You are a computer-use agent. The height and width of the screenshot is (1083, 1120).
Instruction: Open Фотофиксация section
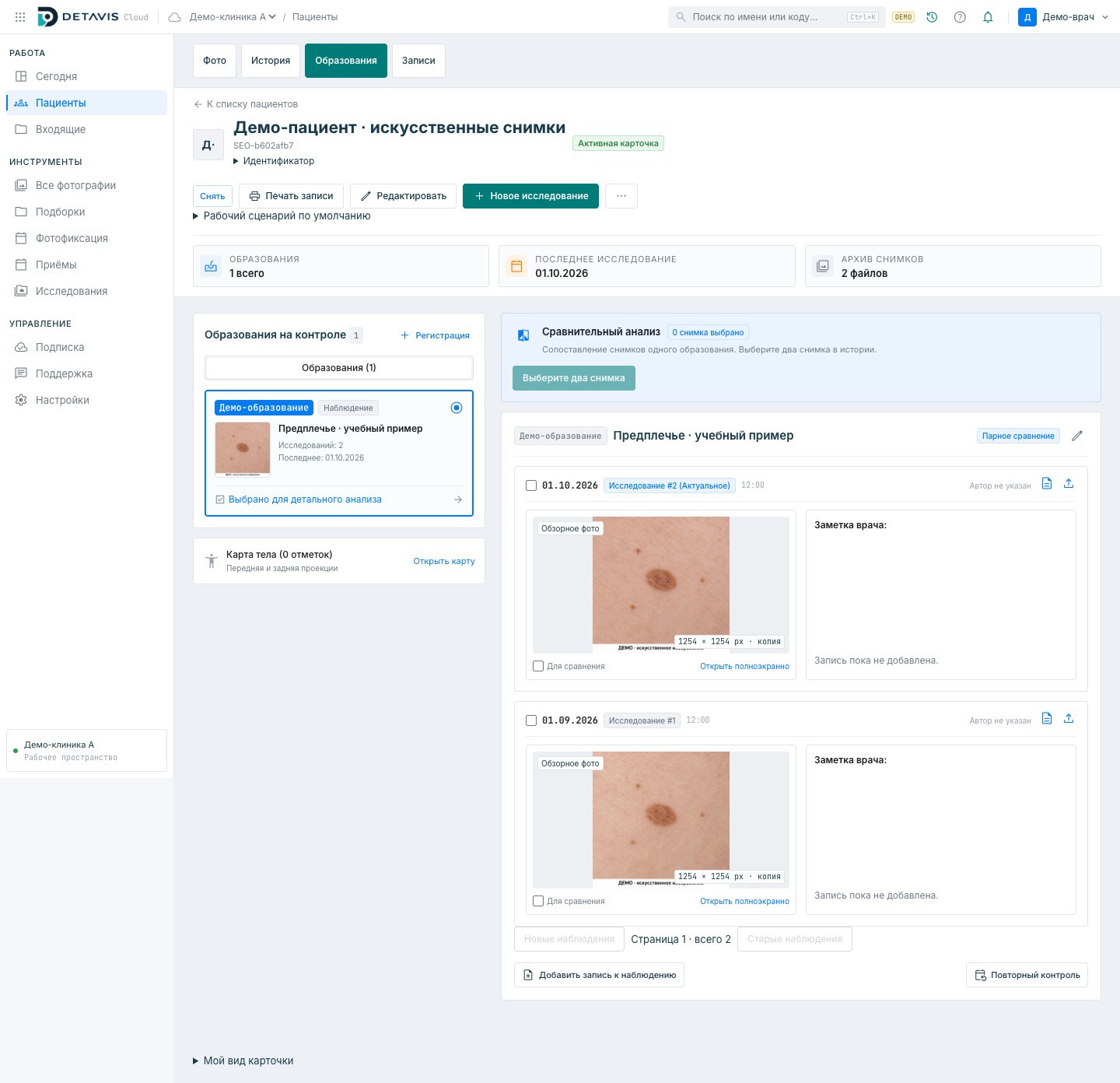point(86,238)
